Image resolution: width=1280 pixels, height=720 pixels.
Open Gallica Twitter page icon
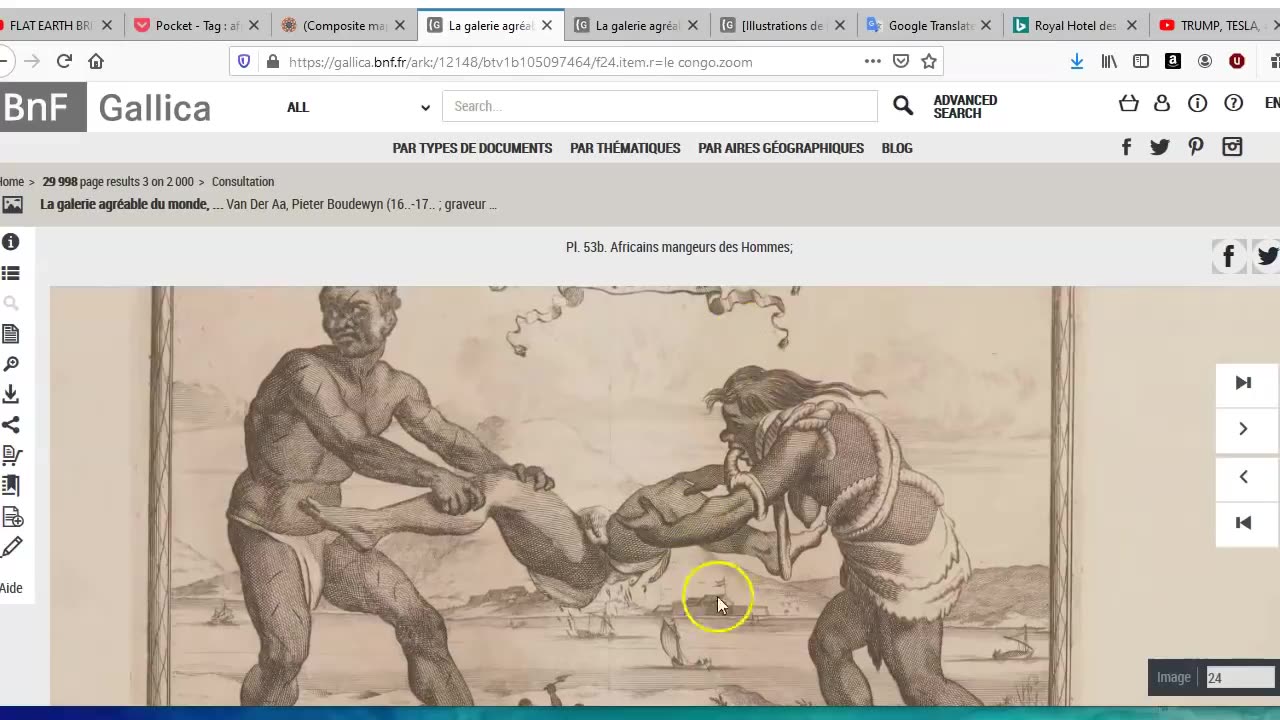(1160, 147)
